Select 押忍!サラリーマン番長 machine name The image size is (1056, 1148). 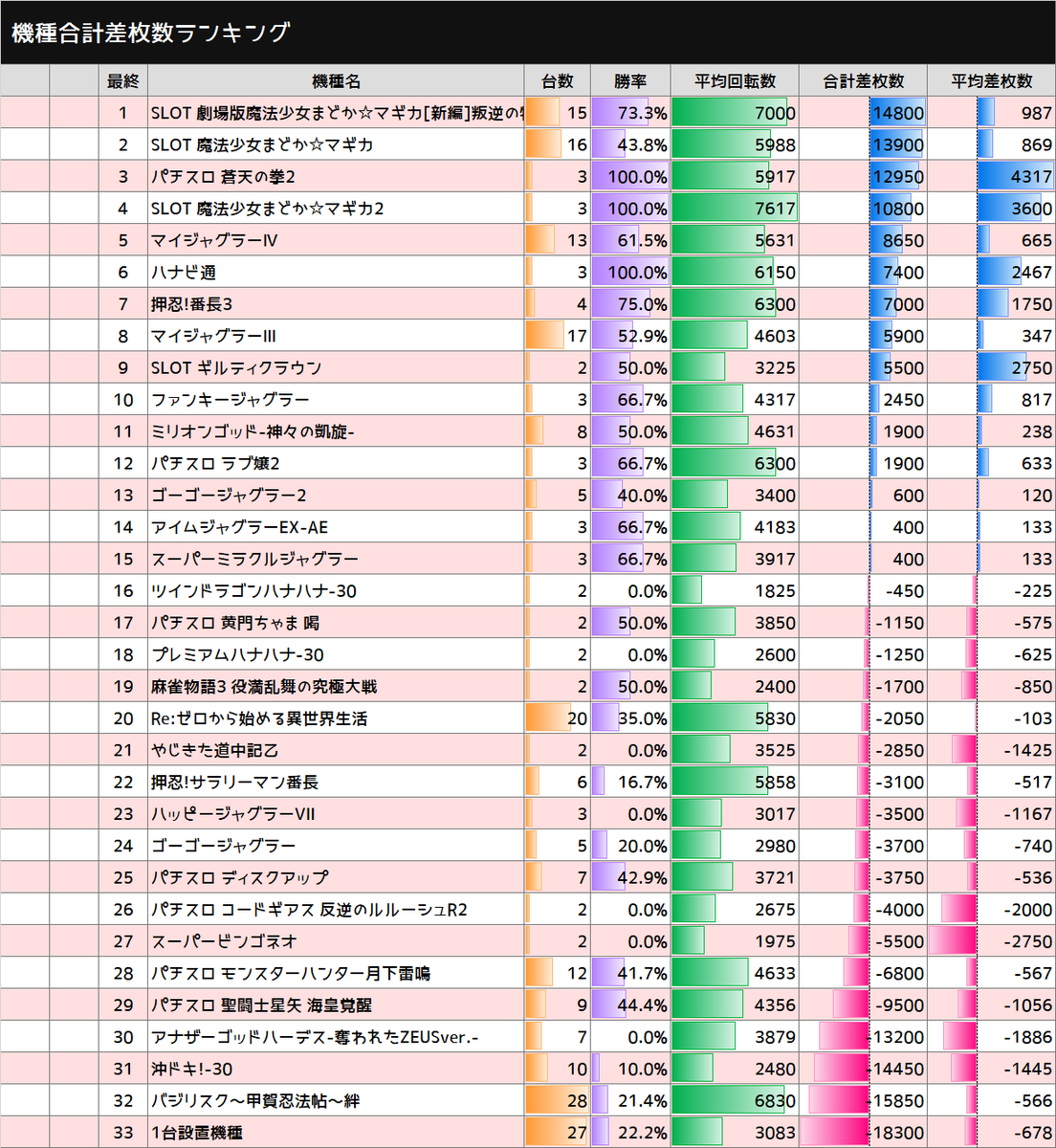click(x=234, y=783)
